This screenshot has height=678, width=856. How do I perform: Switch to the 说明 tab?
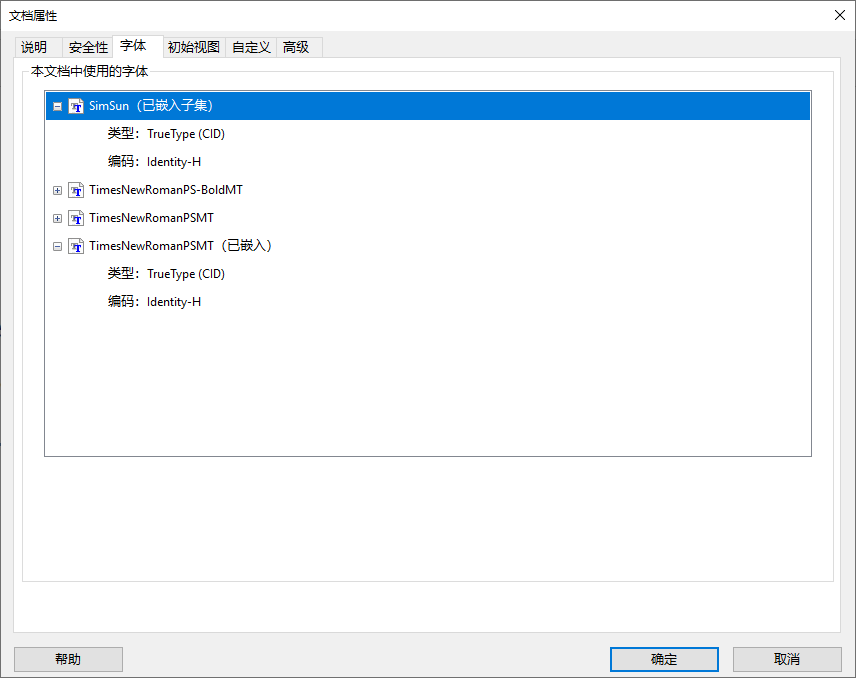[x=36, y=47]
